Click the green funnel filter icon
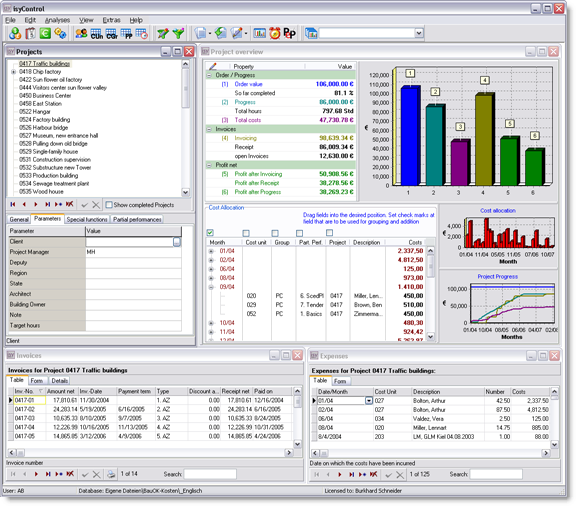576x506 pixels. pos(179,33)
